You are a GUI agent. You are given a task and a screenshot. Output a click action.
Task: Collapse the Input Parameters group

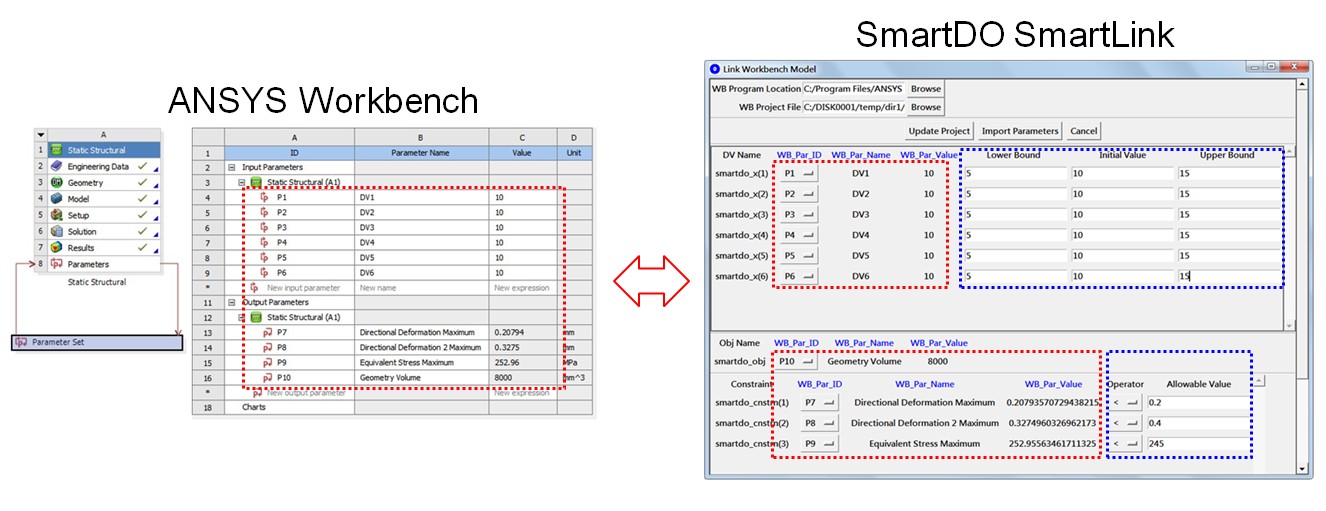click(x=233, y=167)
